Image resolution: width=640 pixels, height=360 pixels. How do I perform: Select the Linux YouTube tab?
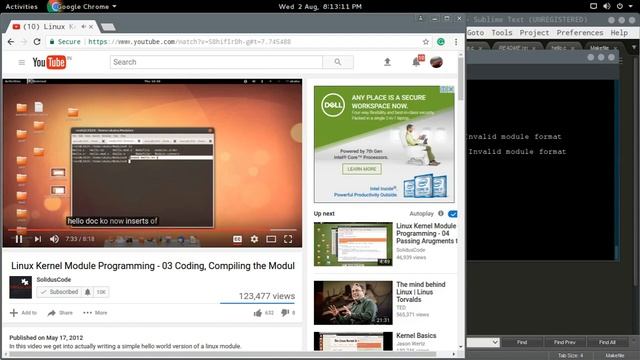tap(51, 27)
